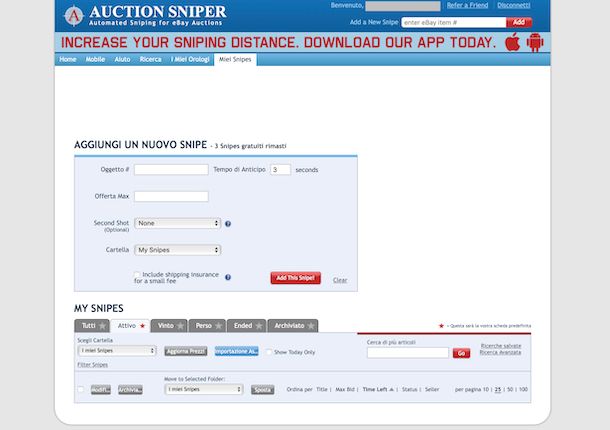
Task: Open the Apple app download icon
Action: pyautogui.click(x=512, y=42)
